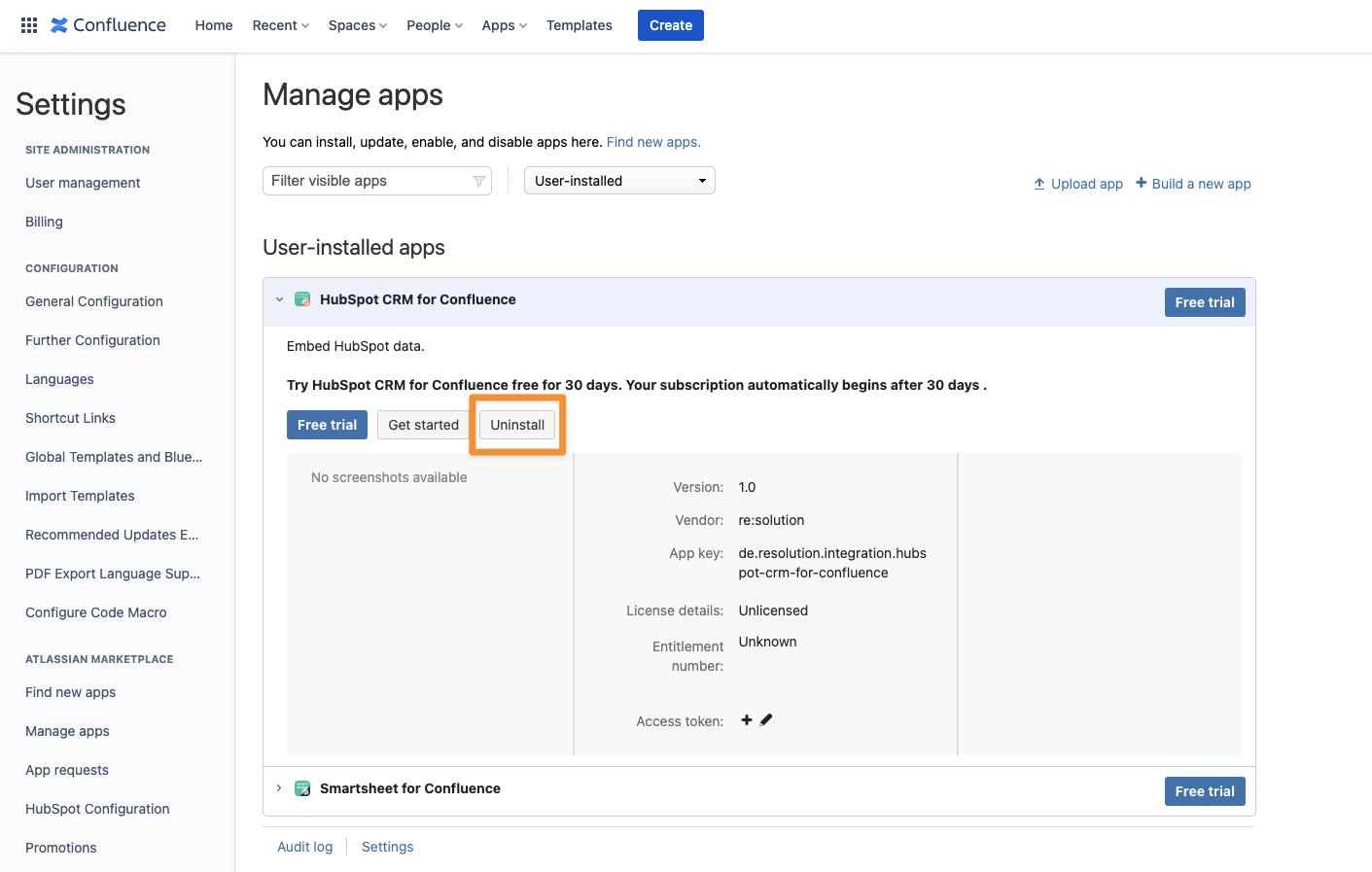The image size is (1372, 872).
Task: Click Free trial for Smartsheet for Confluence
Action: point(1205,791)
